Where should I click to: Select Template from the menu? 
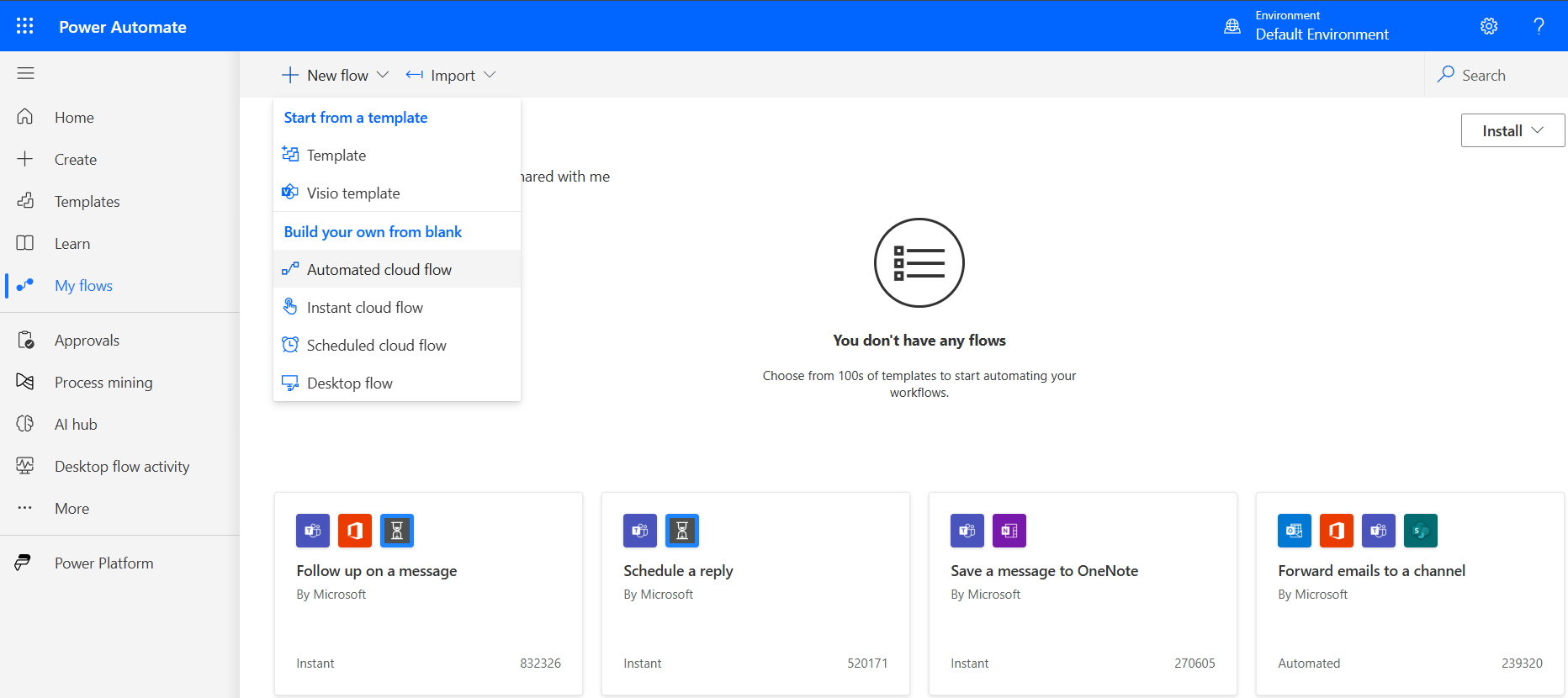[397, 155]
